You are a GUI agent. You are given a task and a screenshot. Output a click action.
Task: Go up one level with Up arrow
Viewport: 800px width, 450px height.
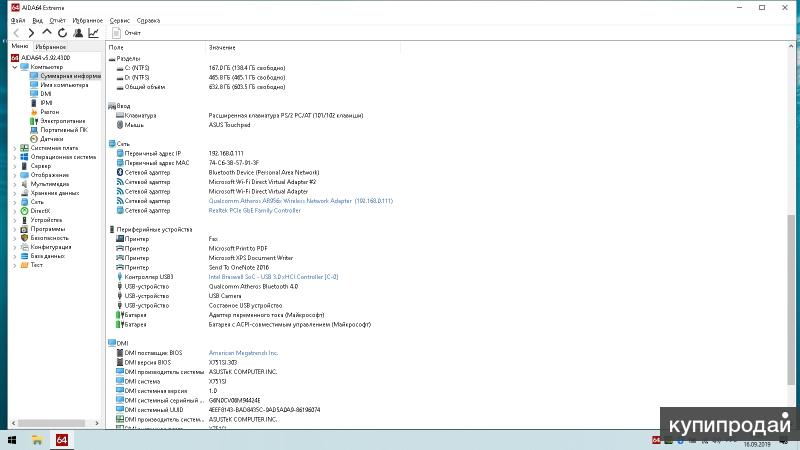coord(47,32)
